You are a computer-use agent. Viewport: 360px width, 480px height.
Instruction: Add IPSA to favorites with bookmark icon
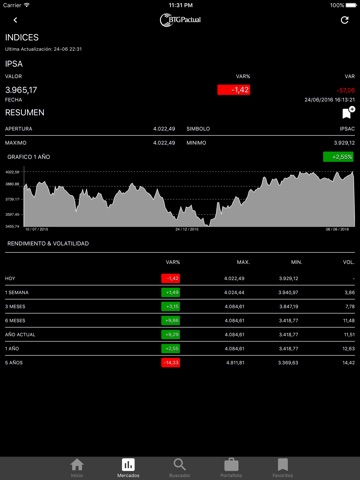point(348,113)
